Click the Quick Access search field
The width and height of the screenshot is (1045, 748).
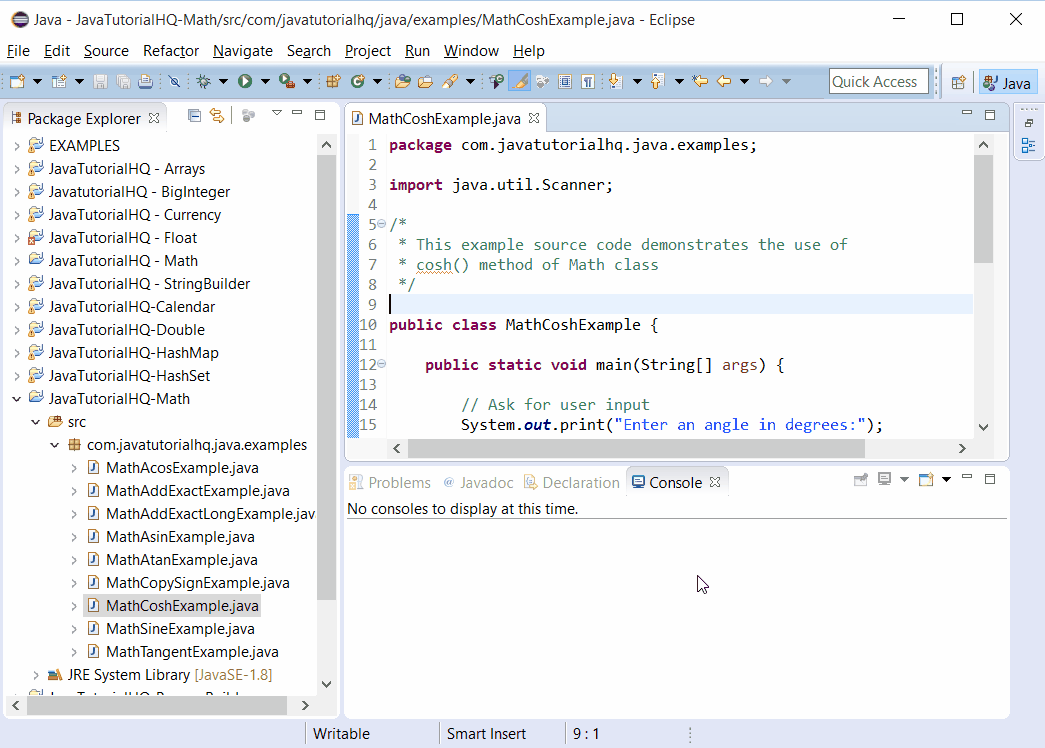[878, 81]
